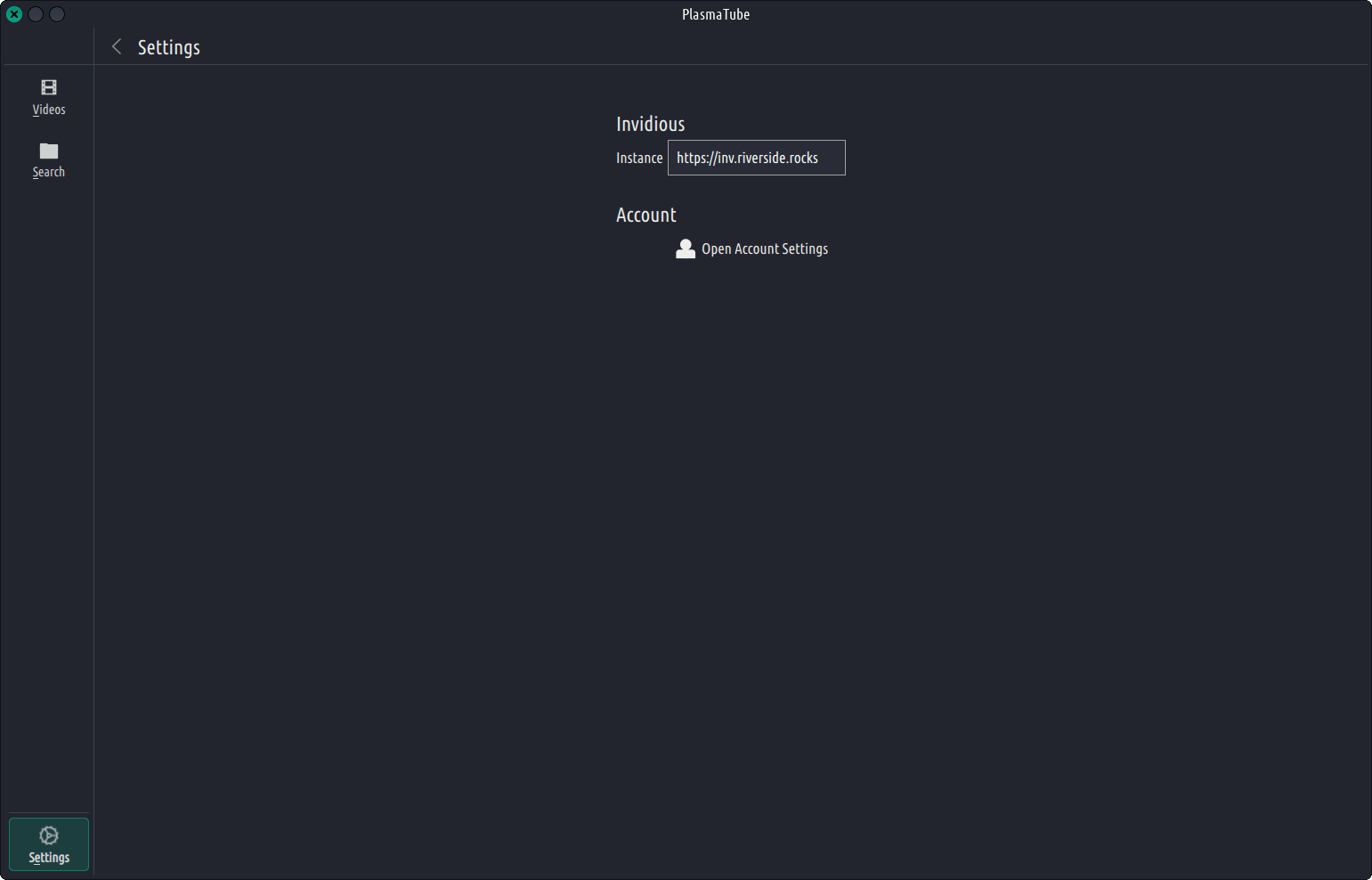
Task: Focus the Instance URL text field
Action: click(x=756, y=158)
